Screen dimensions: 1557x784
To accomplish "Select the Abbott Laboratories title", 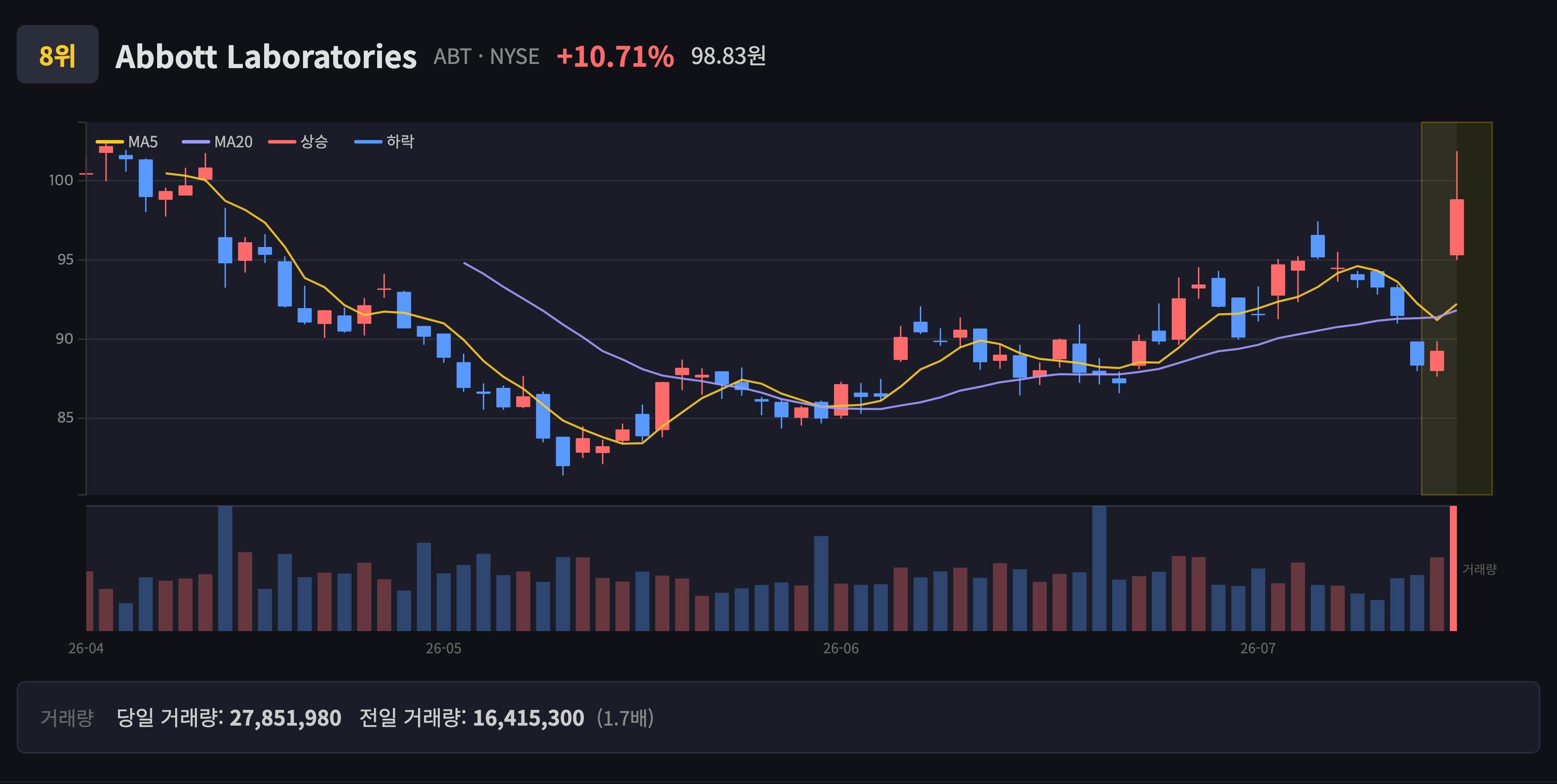I will [x=266, y=57].
